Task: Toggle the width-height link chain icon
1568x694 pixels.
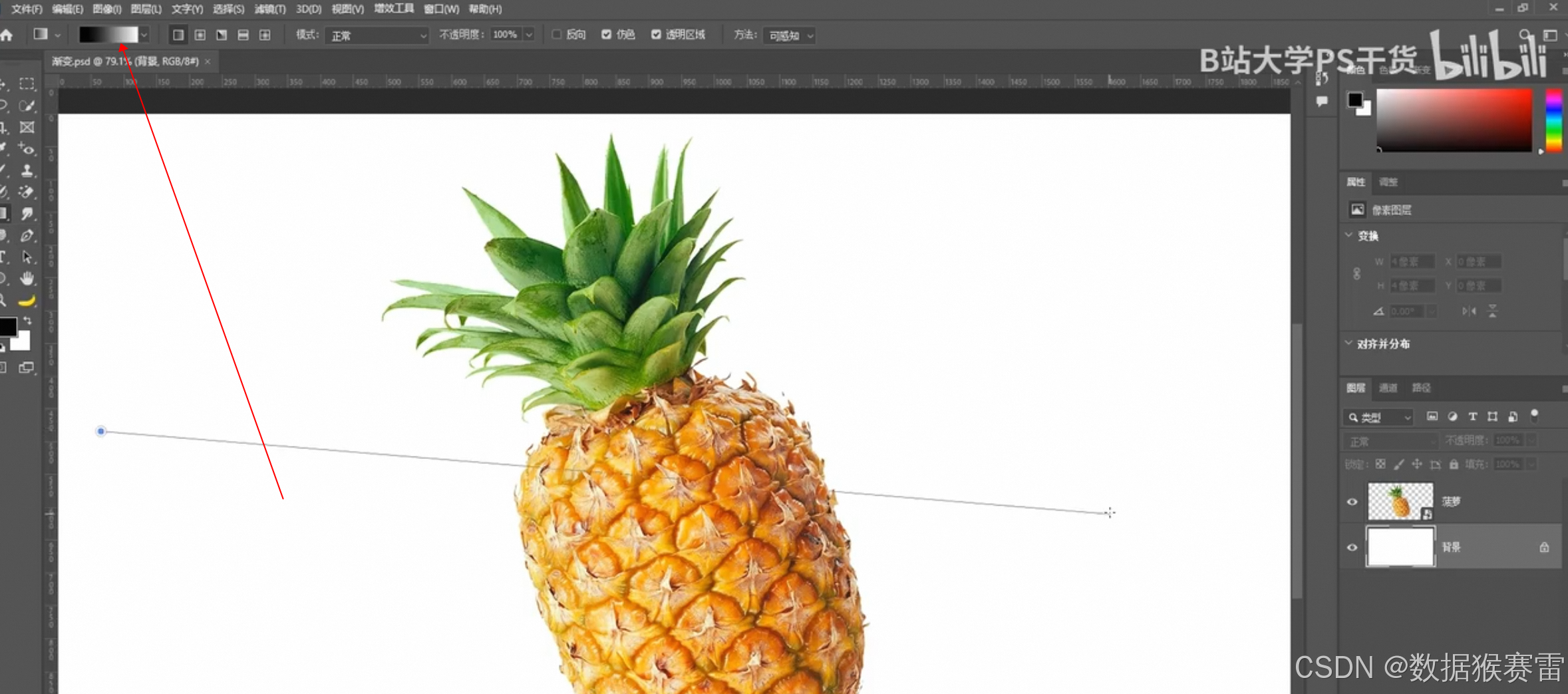Action: pyautogui.click(x=1356, y=273)
